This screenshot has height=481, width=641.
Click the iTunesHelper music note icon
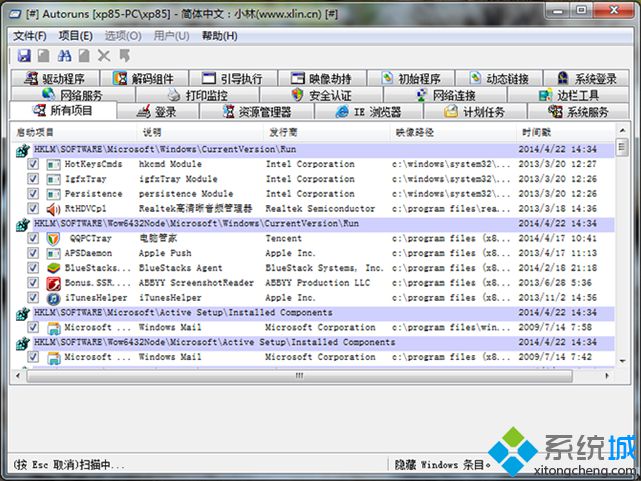(x=53, y=298)
